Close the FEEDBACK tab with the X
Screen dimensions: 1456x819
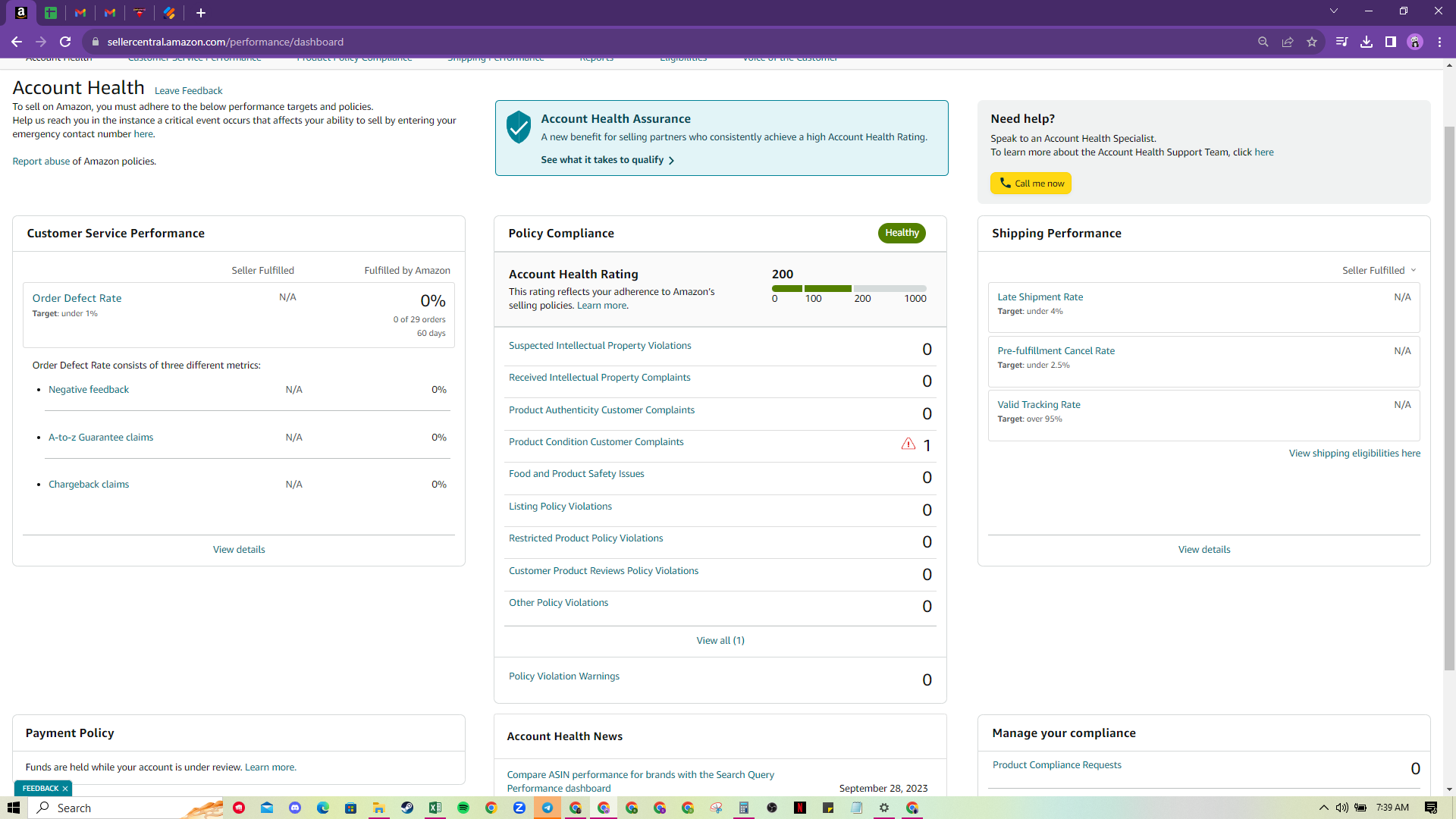coord(65,789)
